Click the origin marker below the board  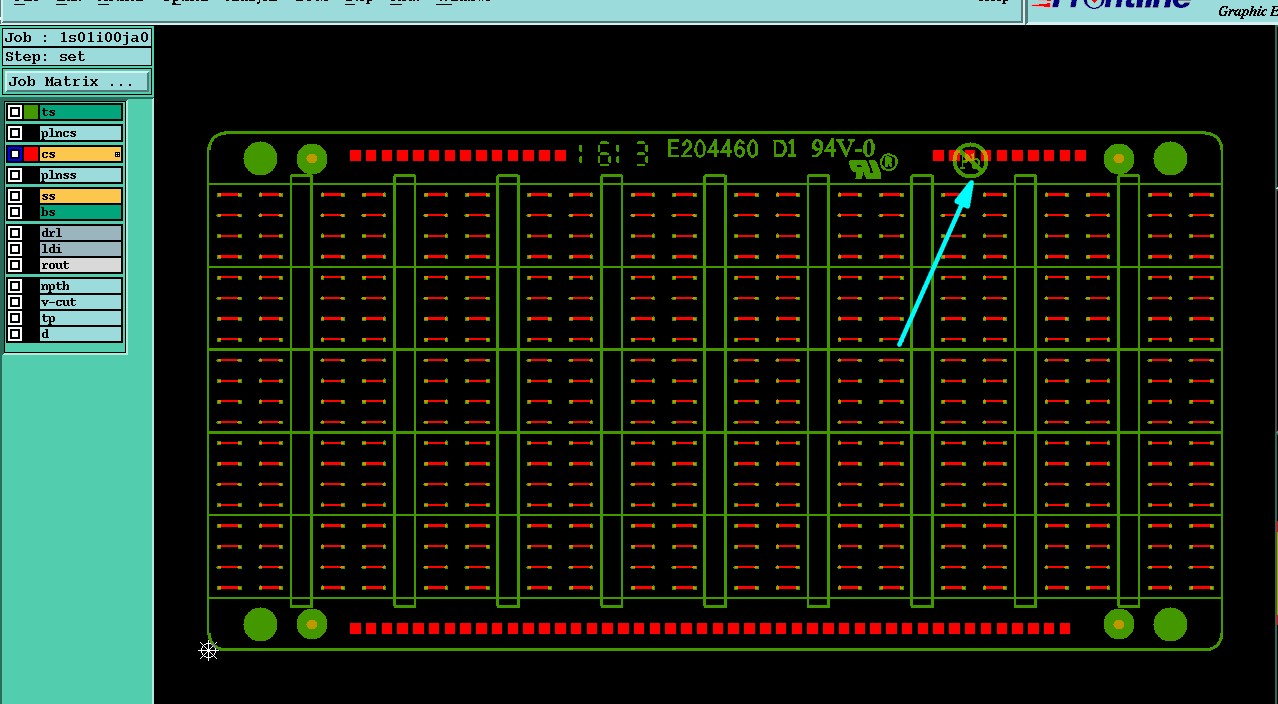coord(208,651)
